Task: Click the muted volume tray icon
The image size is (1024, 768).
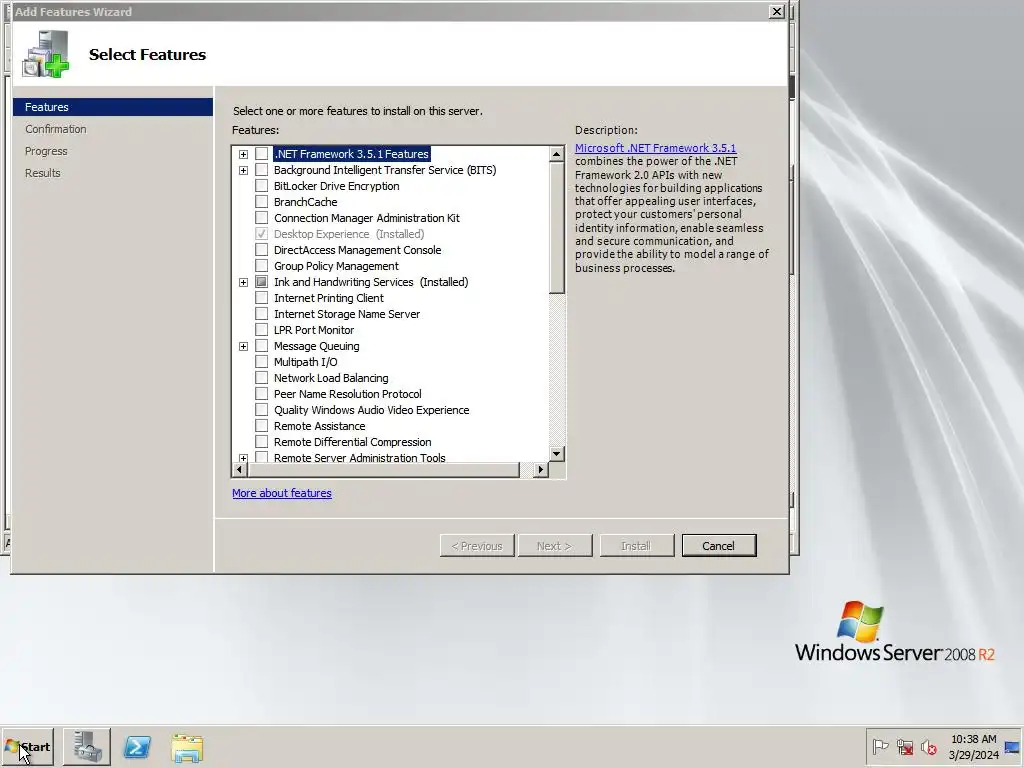Action: click(929, 746)
